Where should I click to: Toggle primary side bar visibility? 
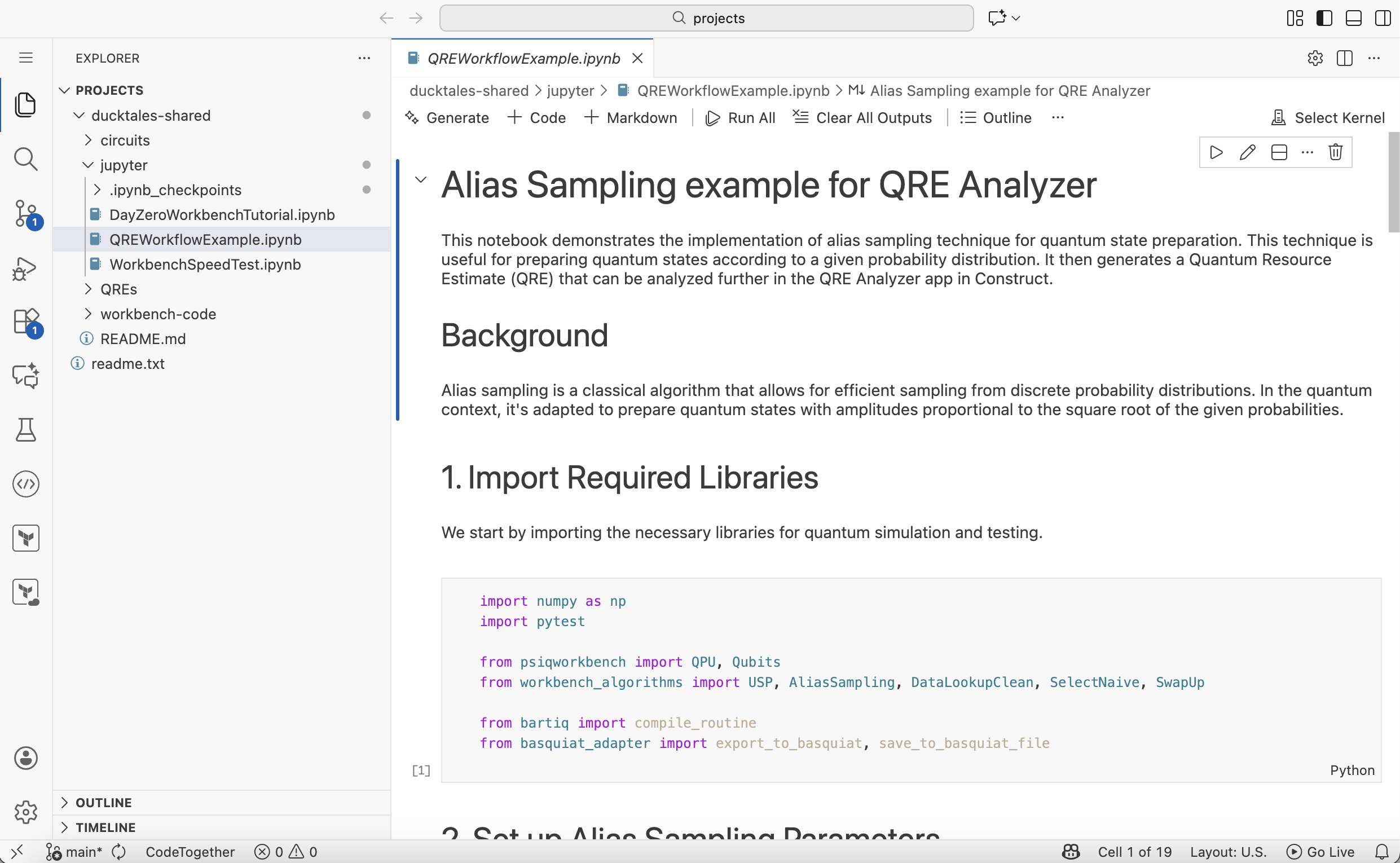[x=1324, y=18]
